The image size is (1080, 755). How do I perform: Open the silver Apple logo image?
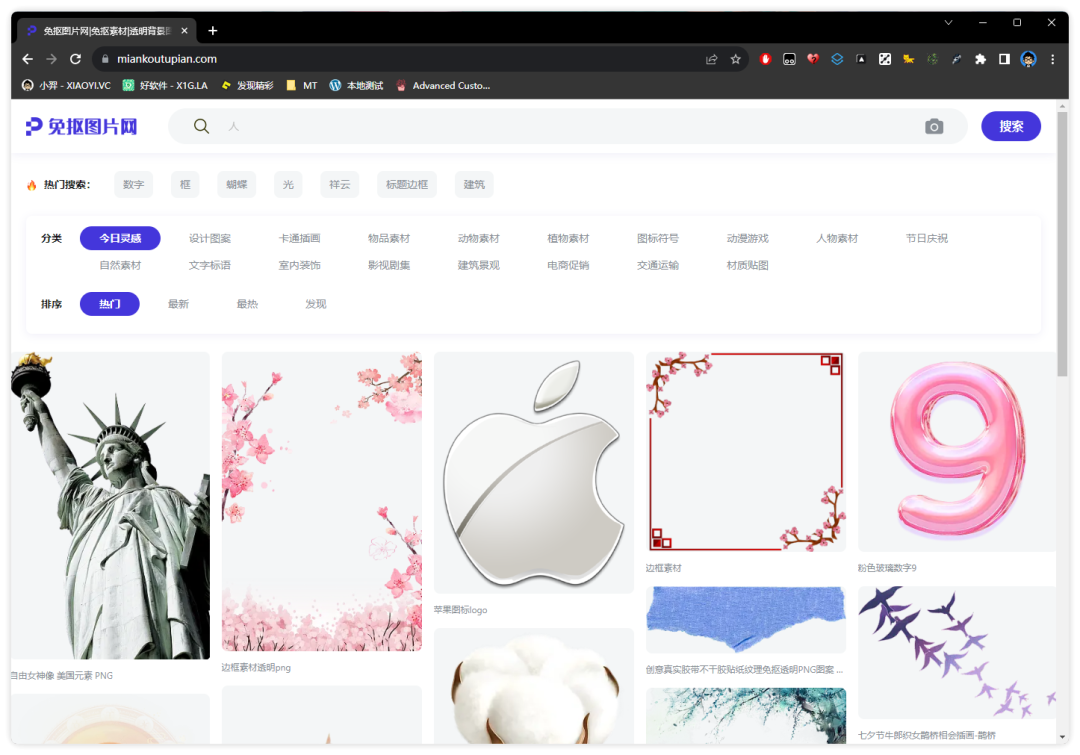[534, 473]
